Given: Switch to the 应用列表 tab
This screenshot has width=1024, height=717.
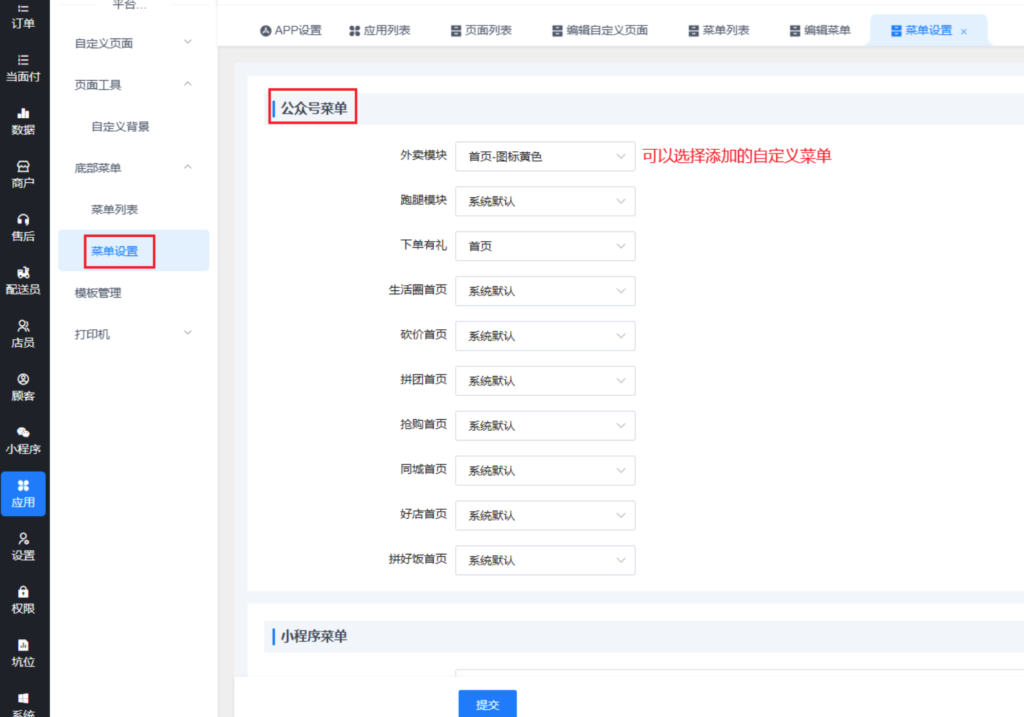Looking at the screenshot, I should pyautogui.click(x=380, y=30).
